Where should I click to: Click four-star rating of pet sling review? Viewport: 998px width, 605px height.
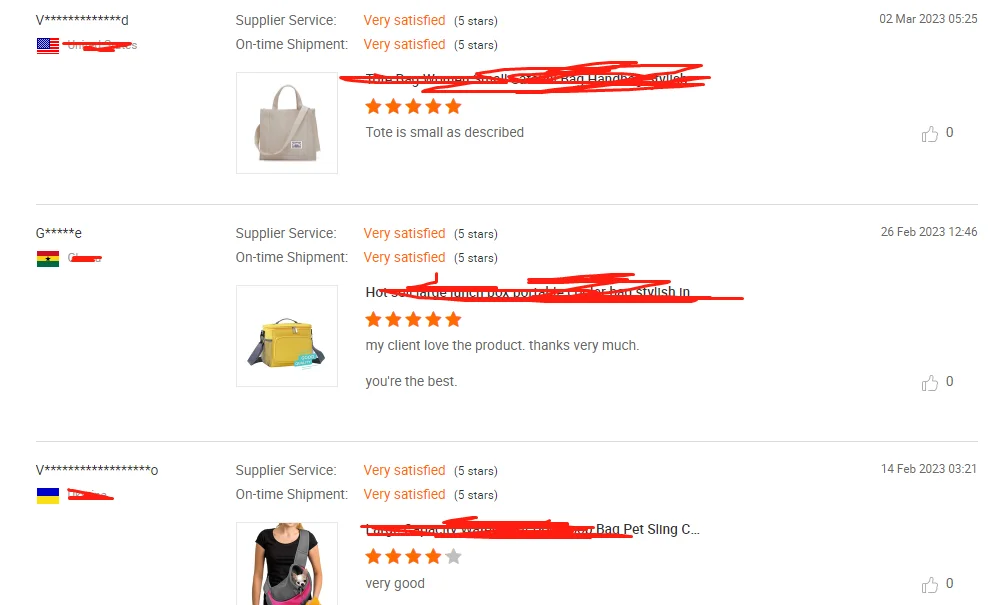pos(413,557)
